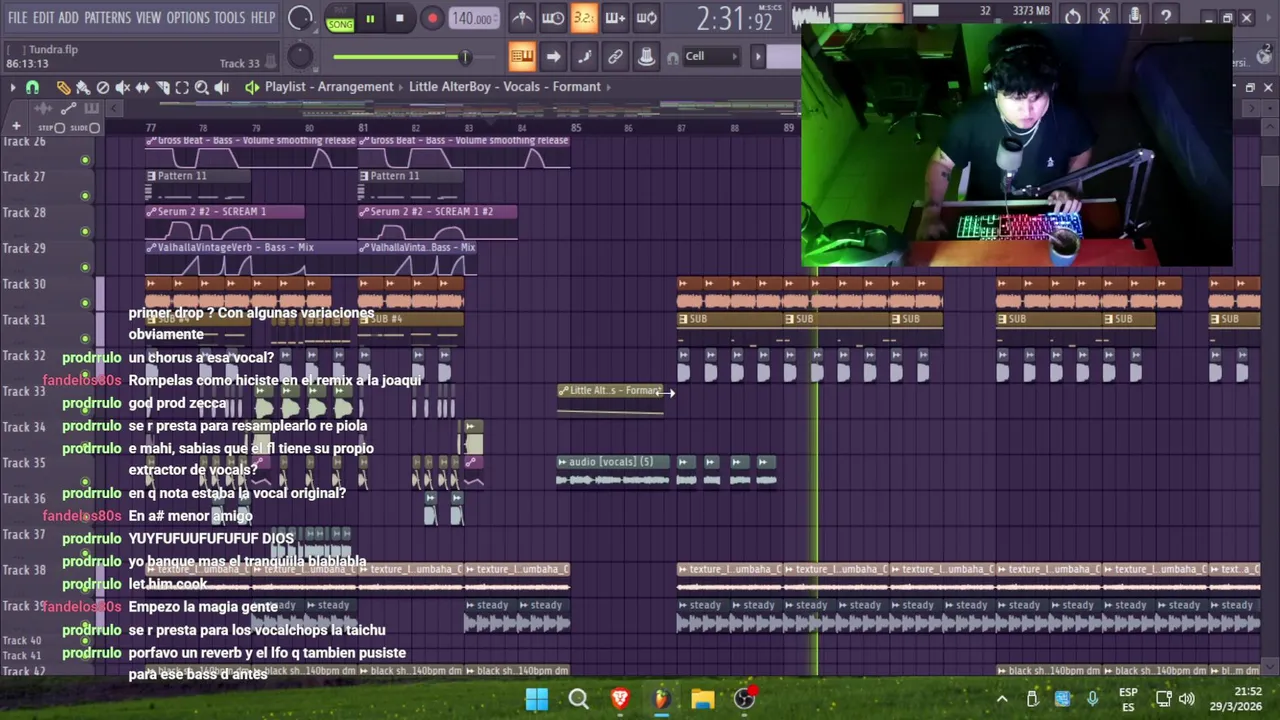The image size is (1280, 720).
Task: Select the Mute speaker tool
Action: [123, 87]
